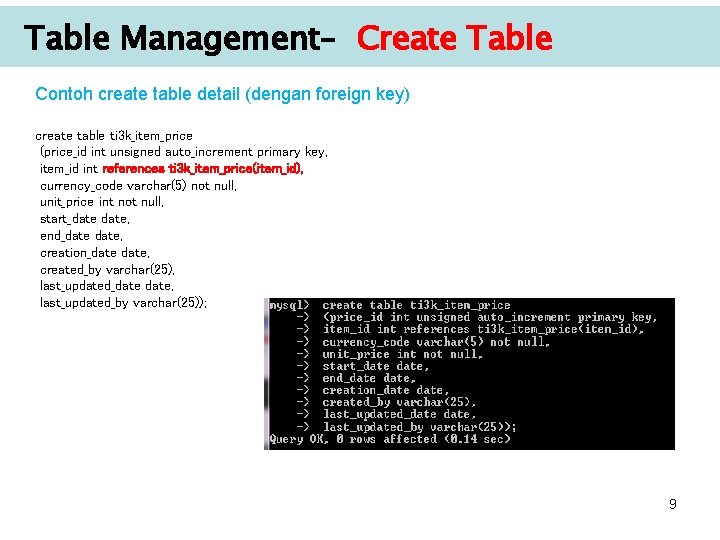
Task: Click terminal line 'creation_date date,'
Action: point(385,390)
